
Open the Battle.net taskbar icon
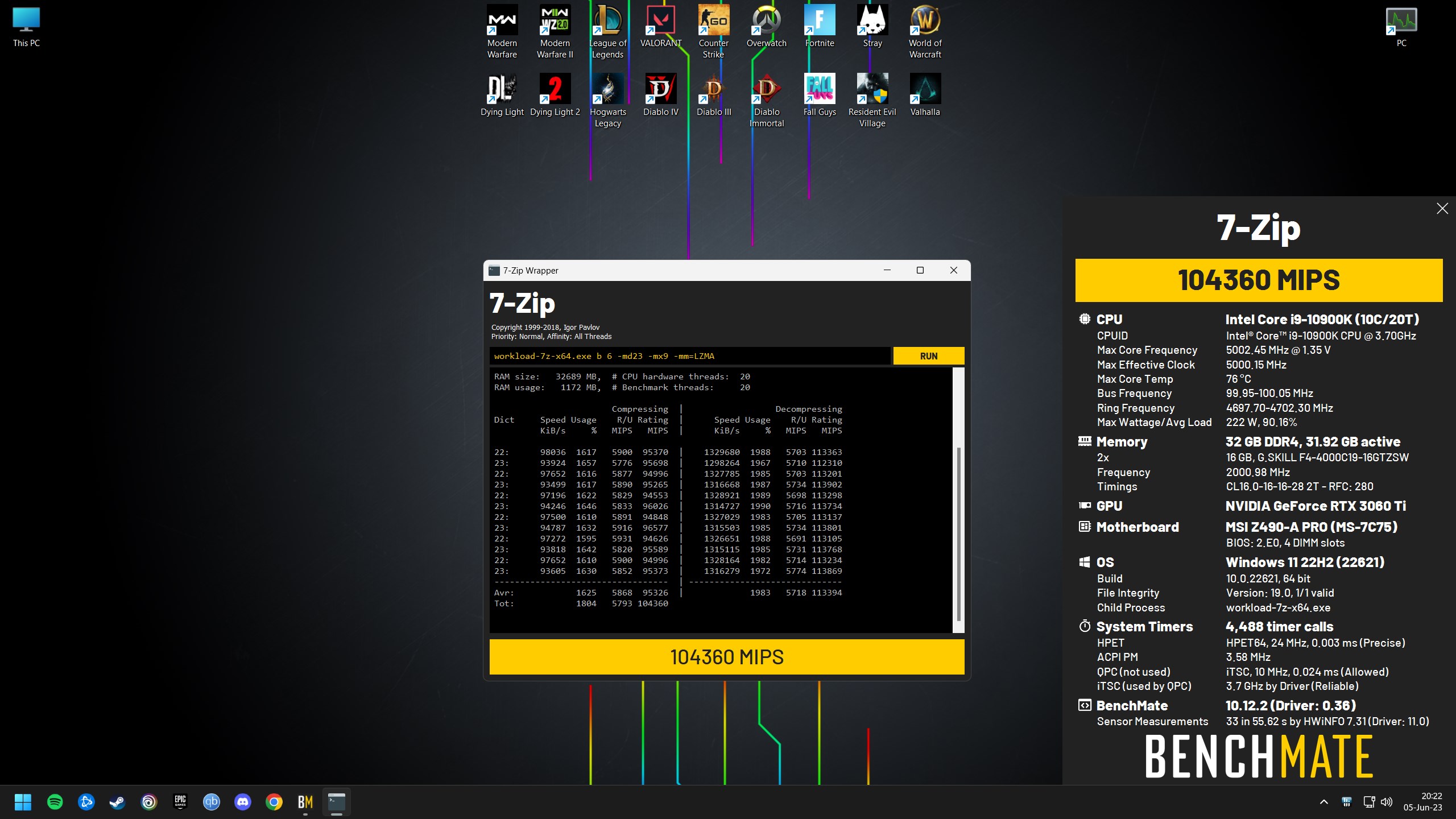pyautogui.click(x=86, y=802)
